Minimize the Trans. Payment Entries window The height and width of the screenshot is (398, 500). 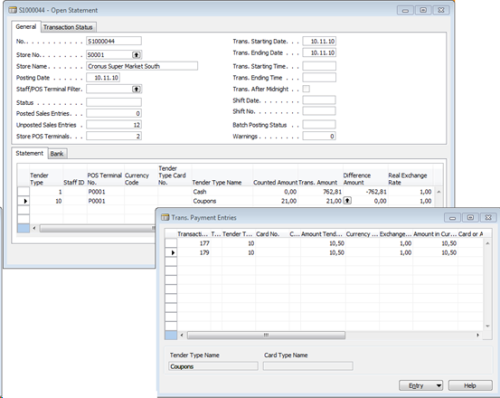(452, 218)
